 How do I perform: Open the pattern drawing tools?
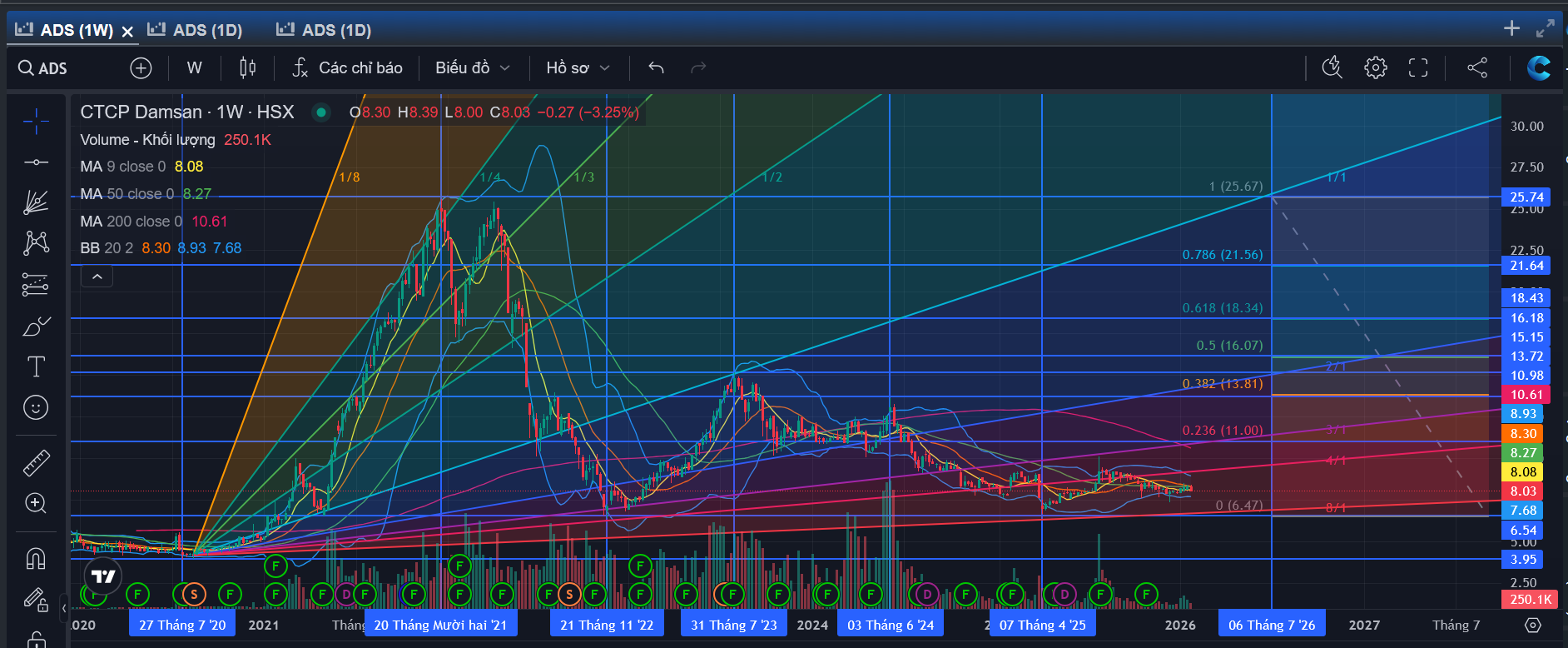click(36, 242)
